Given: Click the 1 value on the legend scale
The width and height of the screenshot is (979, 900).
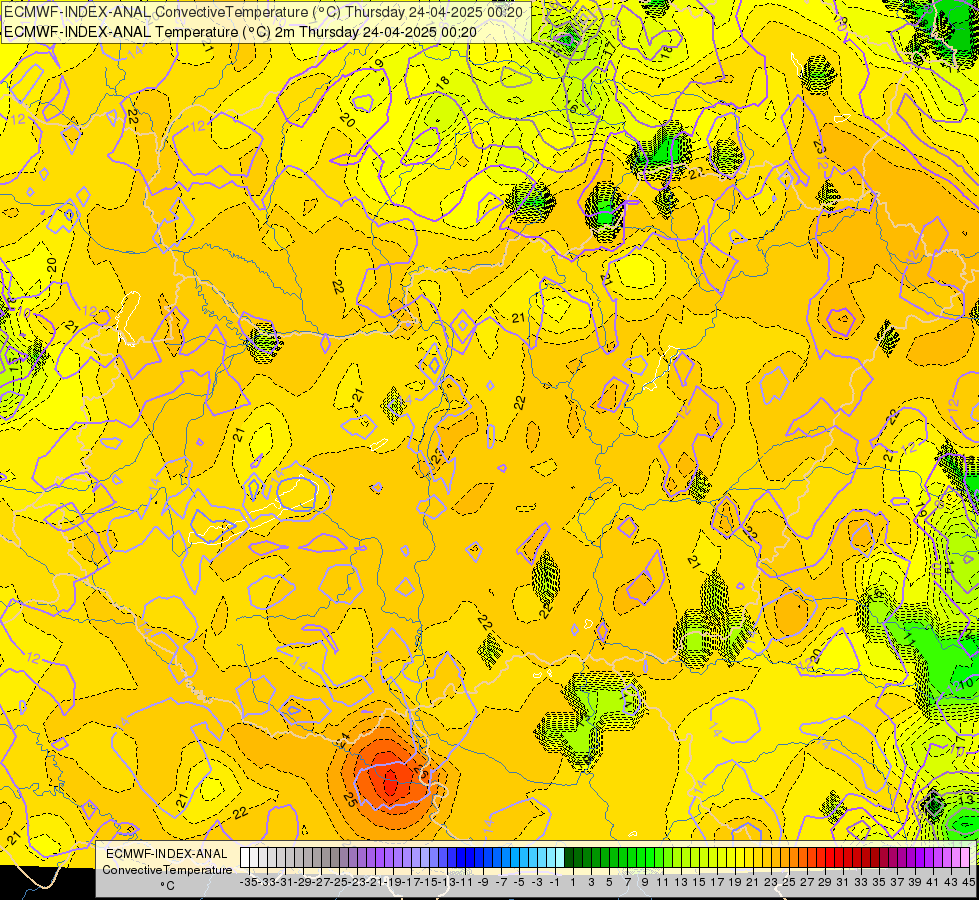Looking at the screenshot, I should pyautogui.click(x=573, y=882).
